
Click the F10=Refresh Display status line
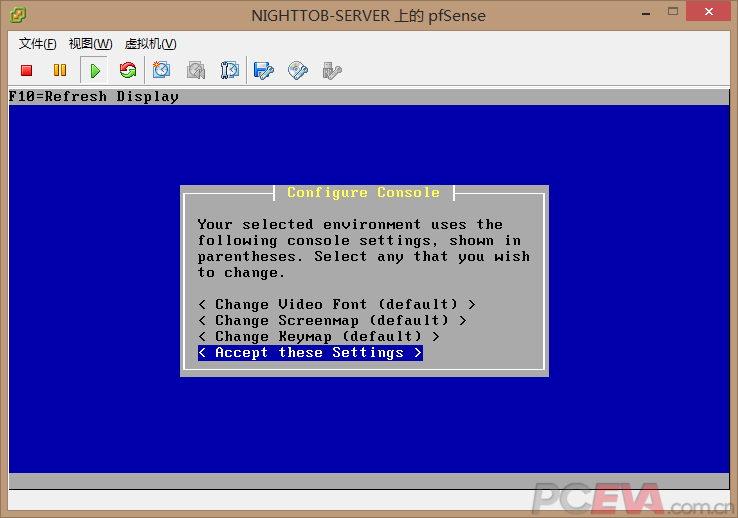(x=94, y=97)
